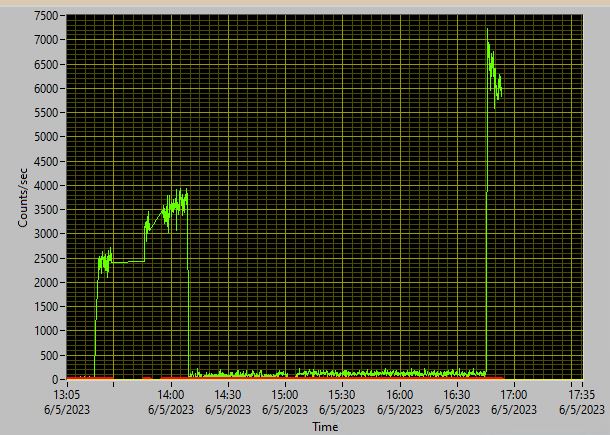Screen dimensions: 610x435
Task: Click the 3500 Y-axis tick label
Action: (46, 210)
